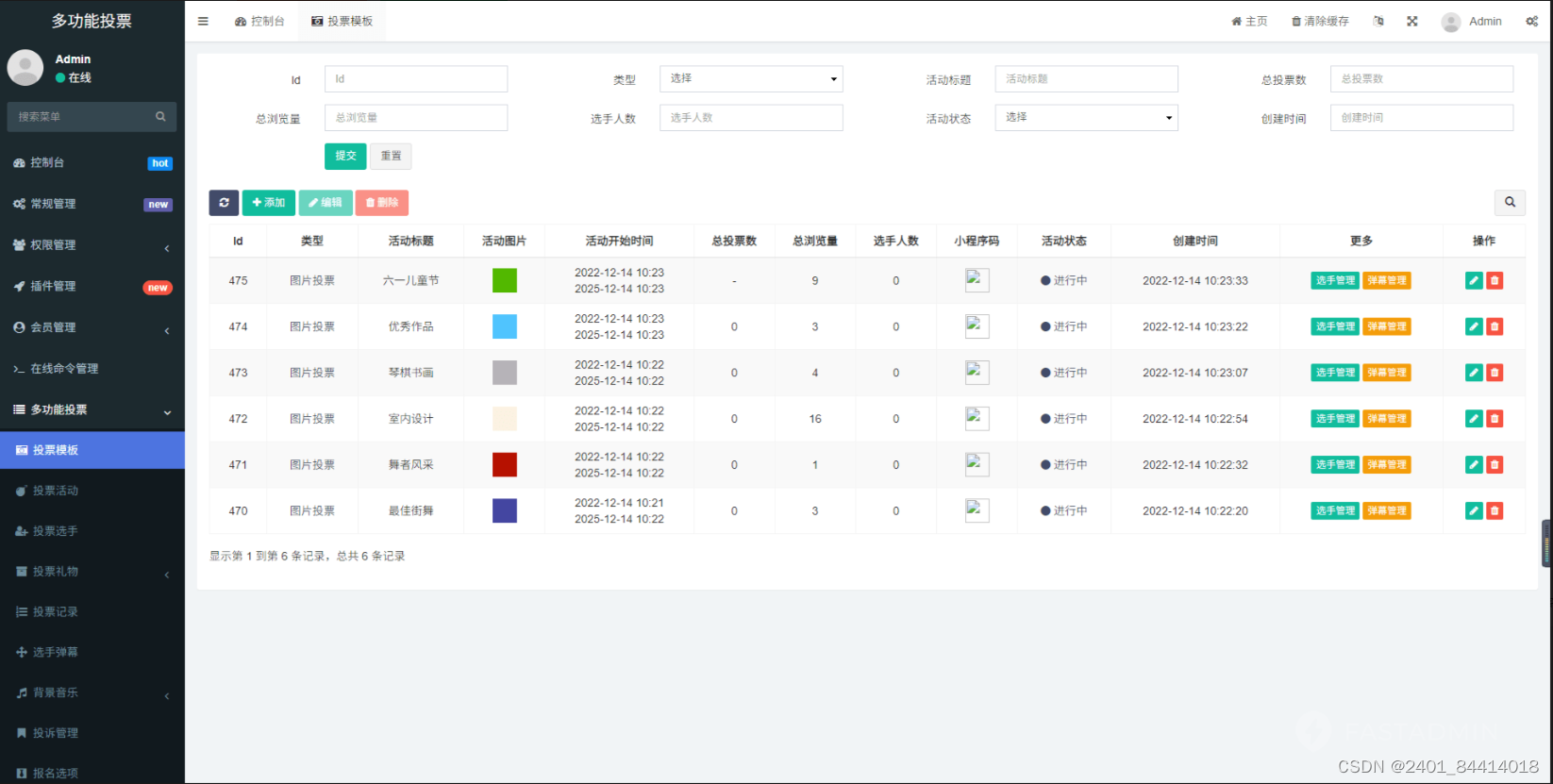The height and width of the screenshot is (784, 1553).
Task: Click 清除缓存 clear cache in header
Action: click(x=1320, y=21)
